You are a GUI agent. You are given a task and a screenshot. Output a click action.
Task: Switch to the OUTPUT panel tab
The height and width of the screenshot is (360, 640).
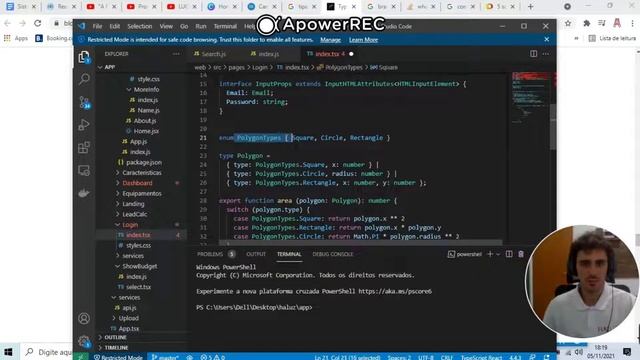(x=256, y=254)
